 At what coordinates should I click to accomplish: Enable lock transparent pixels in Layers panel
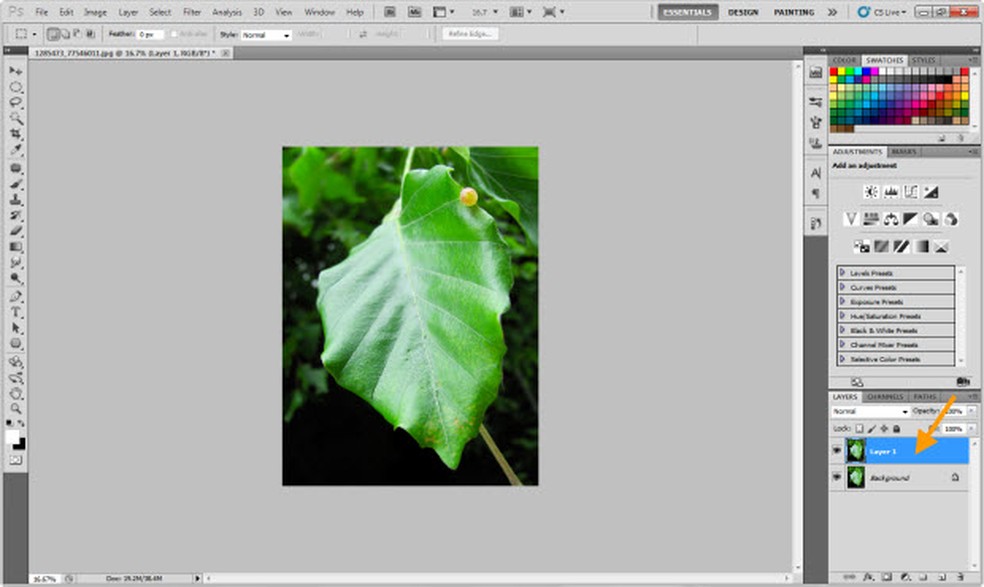859,428
